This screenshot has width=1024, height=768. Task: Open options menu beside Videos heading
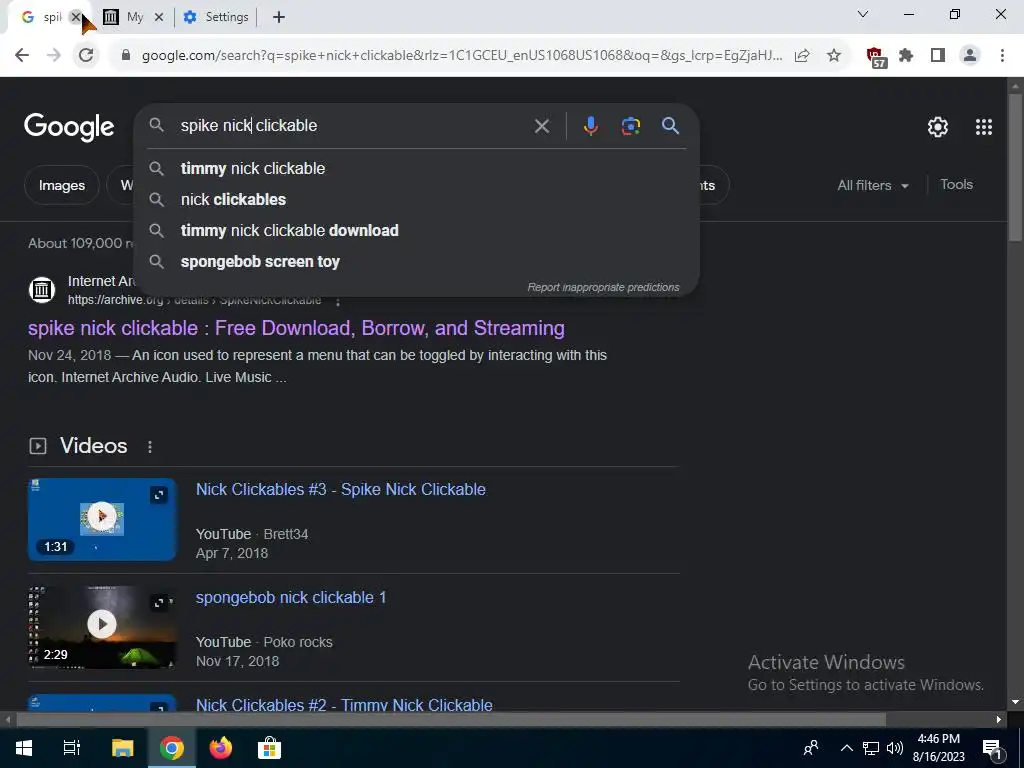coord(150,447)
